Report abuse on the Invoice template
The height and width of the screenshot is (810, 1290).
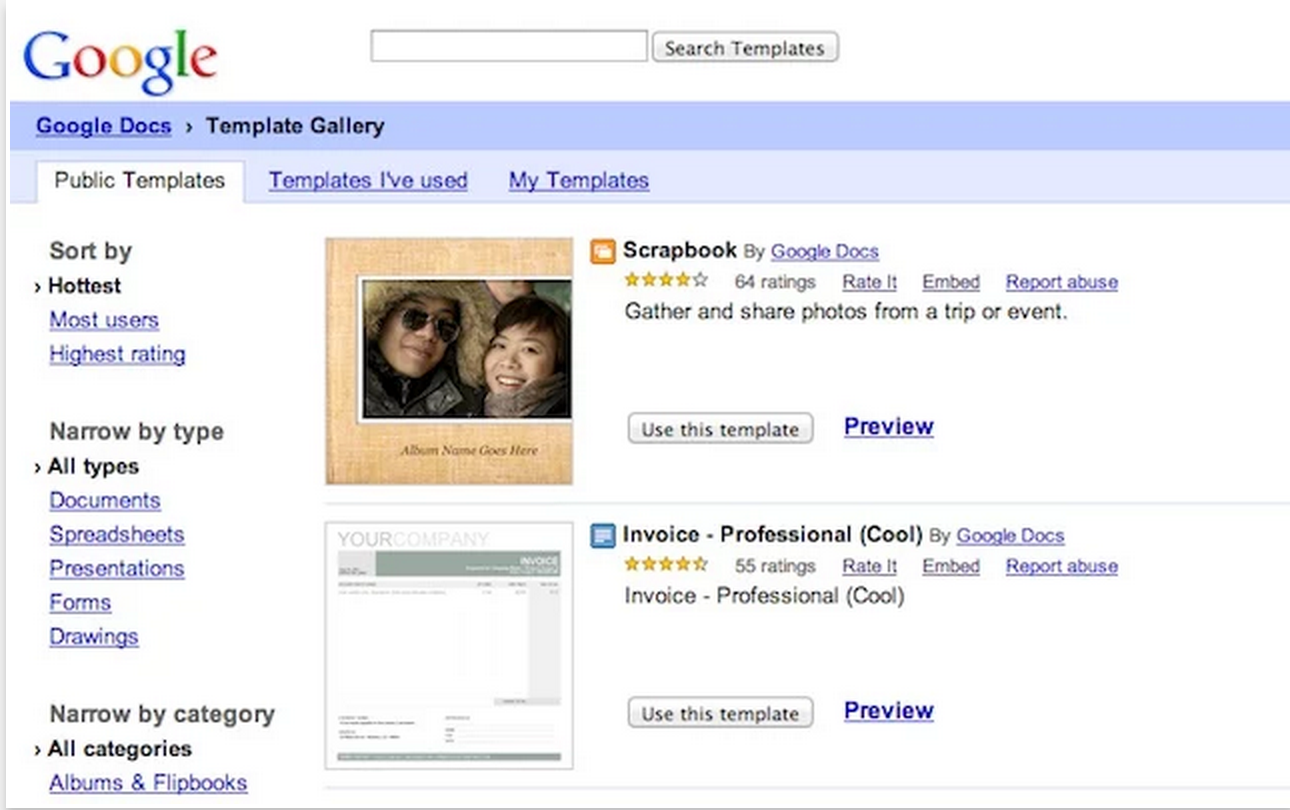(x=1062, y=566)
